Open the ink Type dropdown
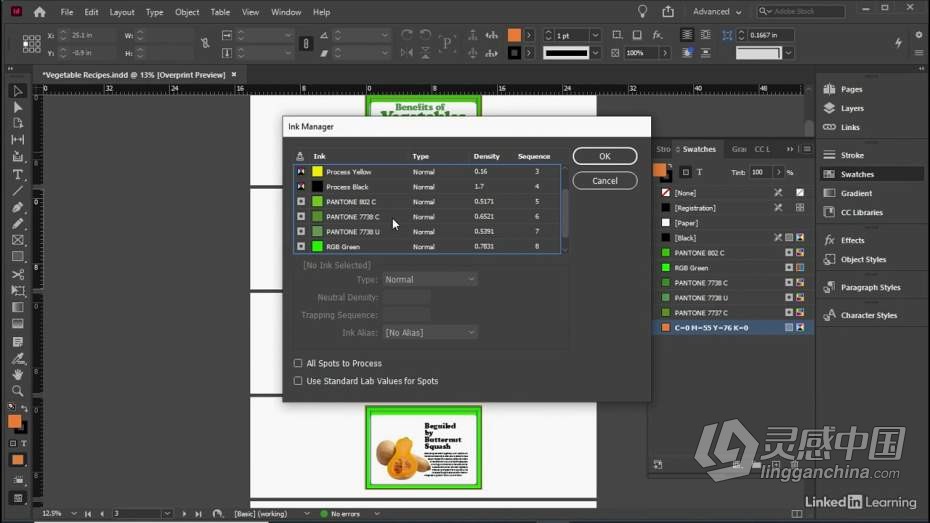This screenshot has width=930, height=523. tap(429, 279)
